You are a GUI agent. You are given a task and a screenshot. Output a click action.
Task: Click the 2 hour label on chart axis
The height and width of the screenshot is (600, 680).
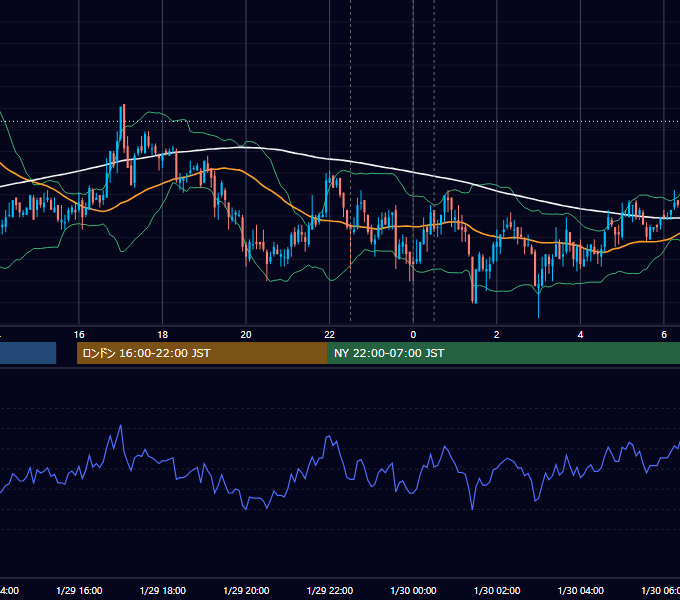coord(497,335)
